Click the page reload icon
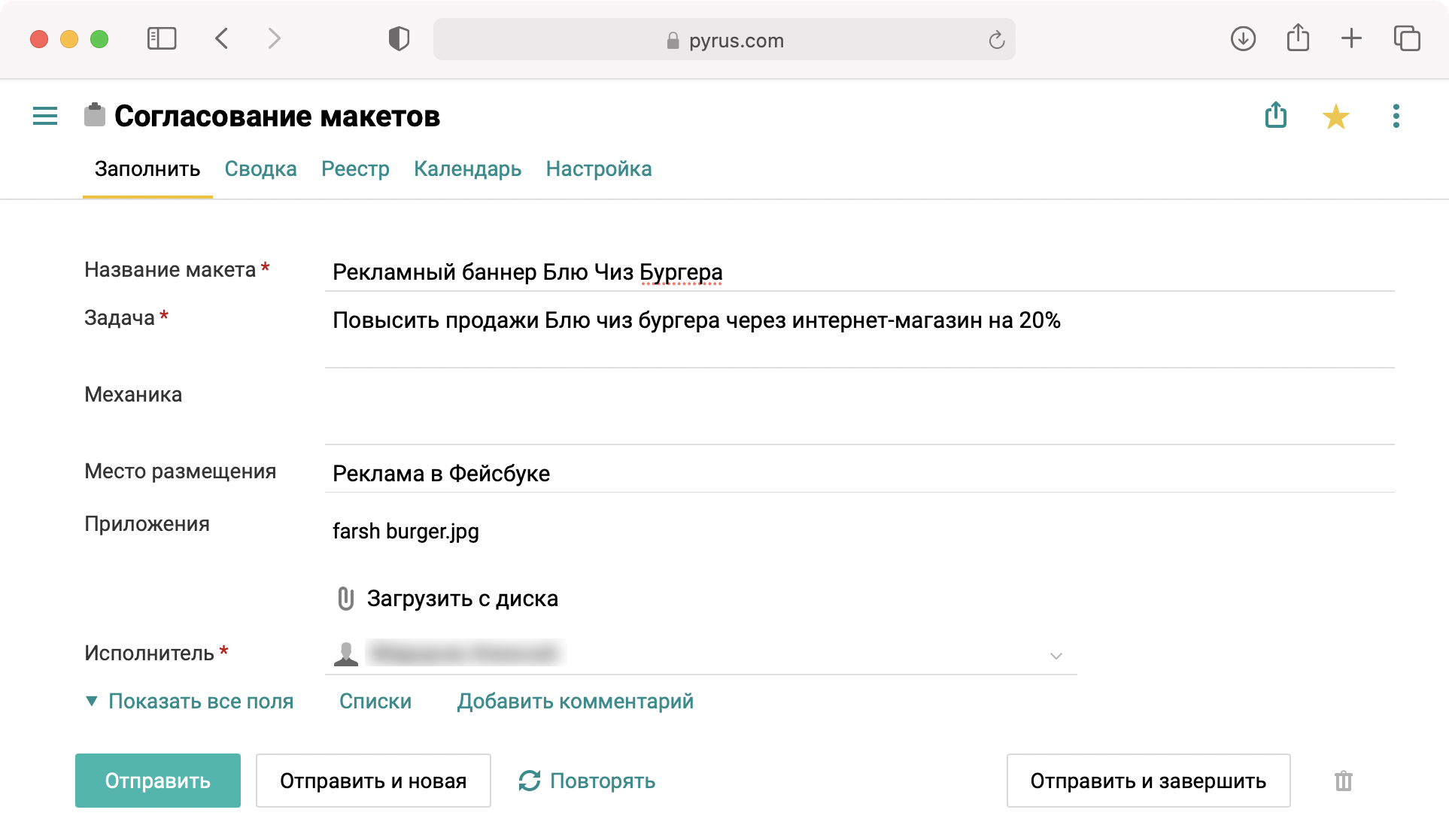The image size is (1449, 840). [995, 38]
